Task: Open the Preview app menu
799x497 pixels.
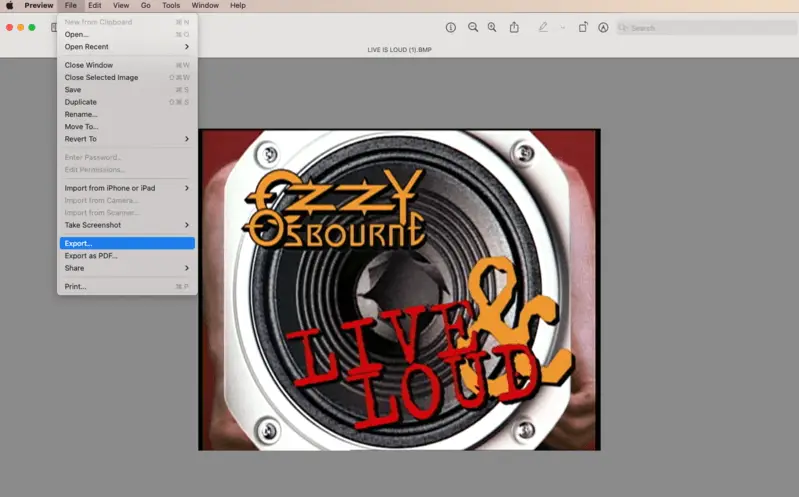Action: point(39,6)
